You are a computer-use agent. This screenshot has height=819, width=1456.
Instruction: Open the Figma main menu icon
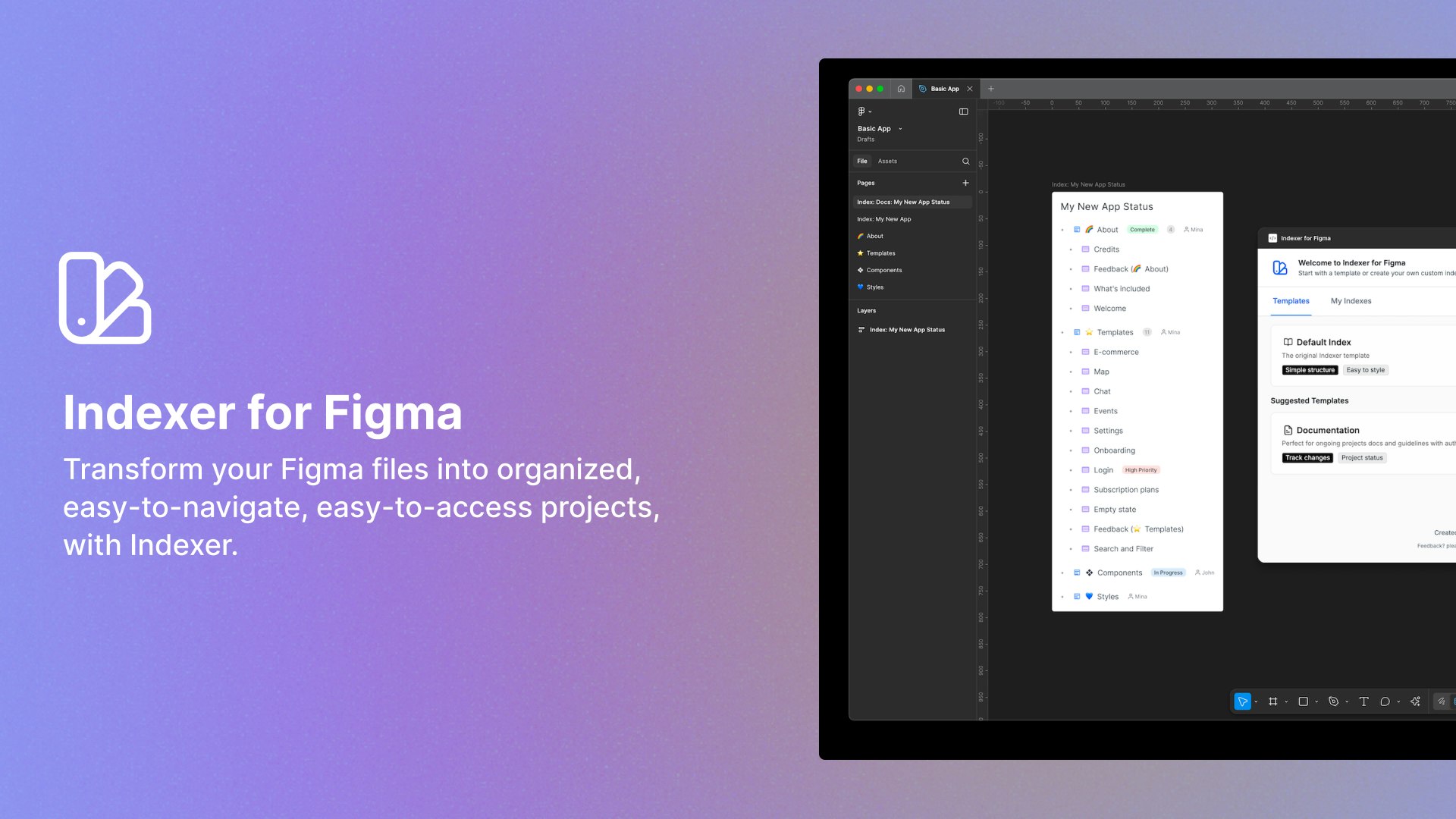point(863,111)
